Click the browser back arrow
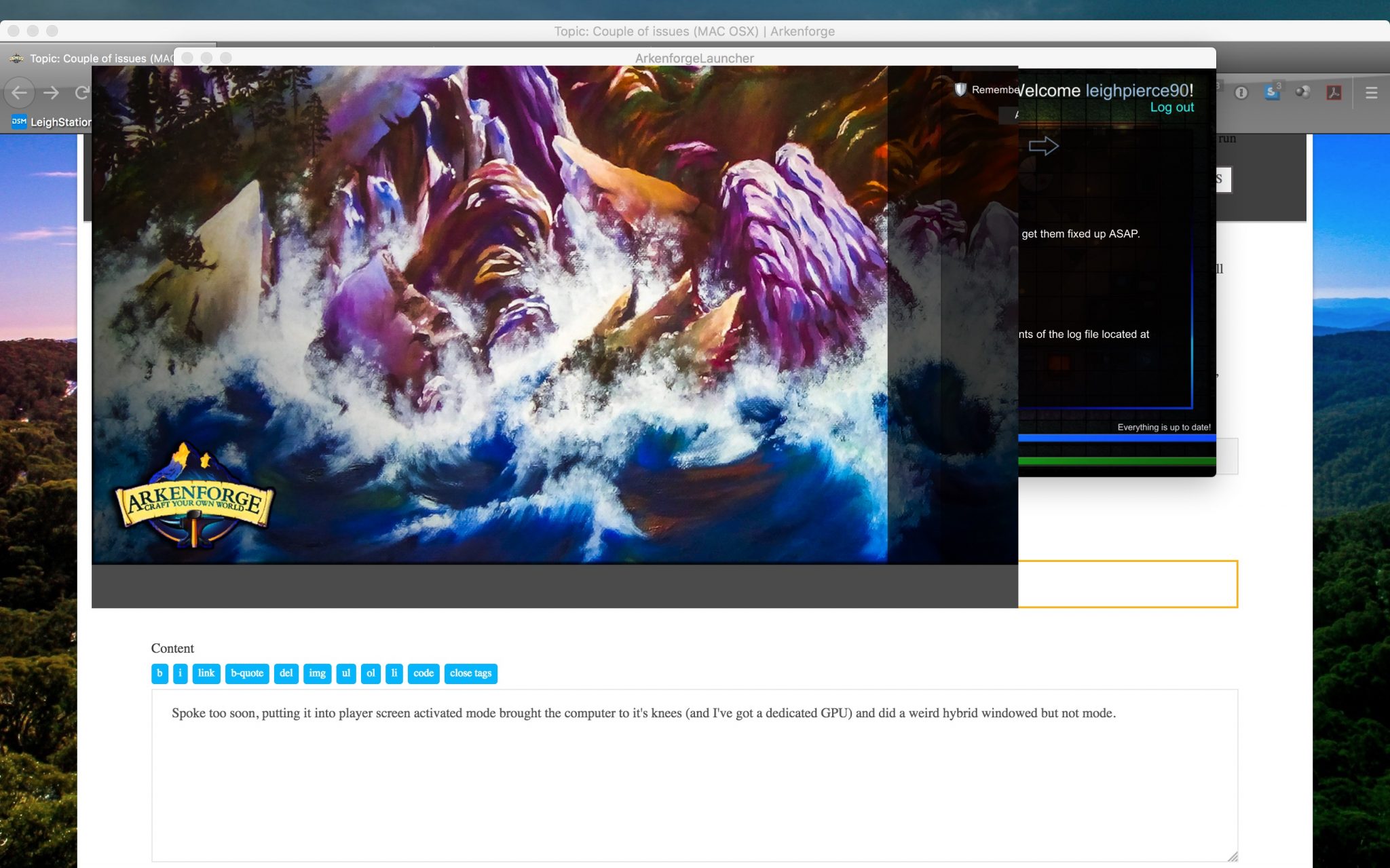Viewport: 1390px width, 868px height. 20,93
